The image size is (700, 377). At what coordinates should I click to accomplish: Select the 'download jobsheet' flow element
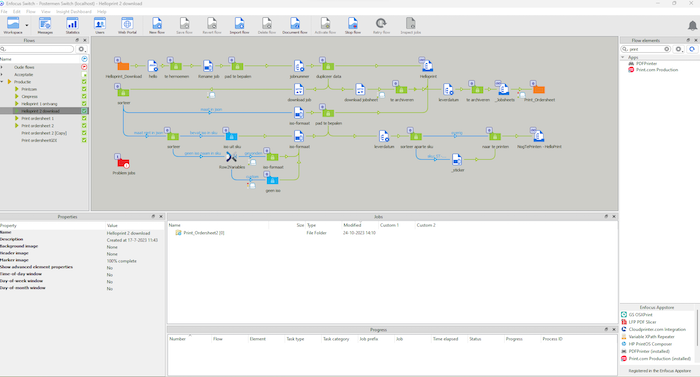click(360, 90)
